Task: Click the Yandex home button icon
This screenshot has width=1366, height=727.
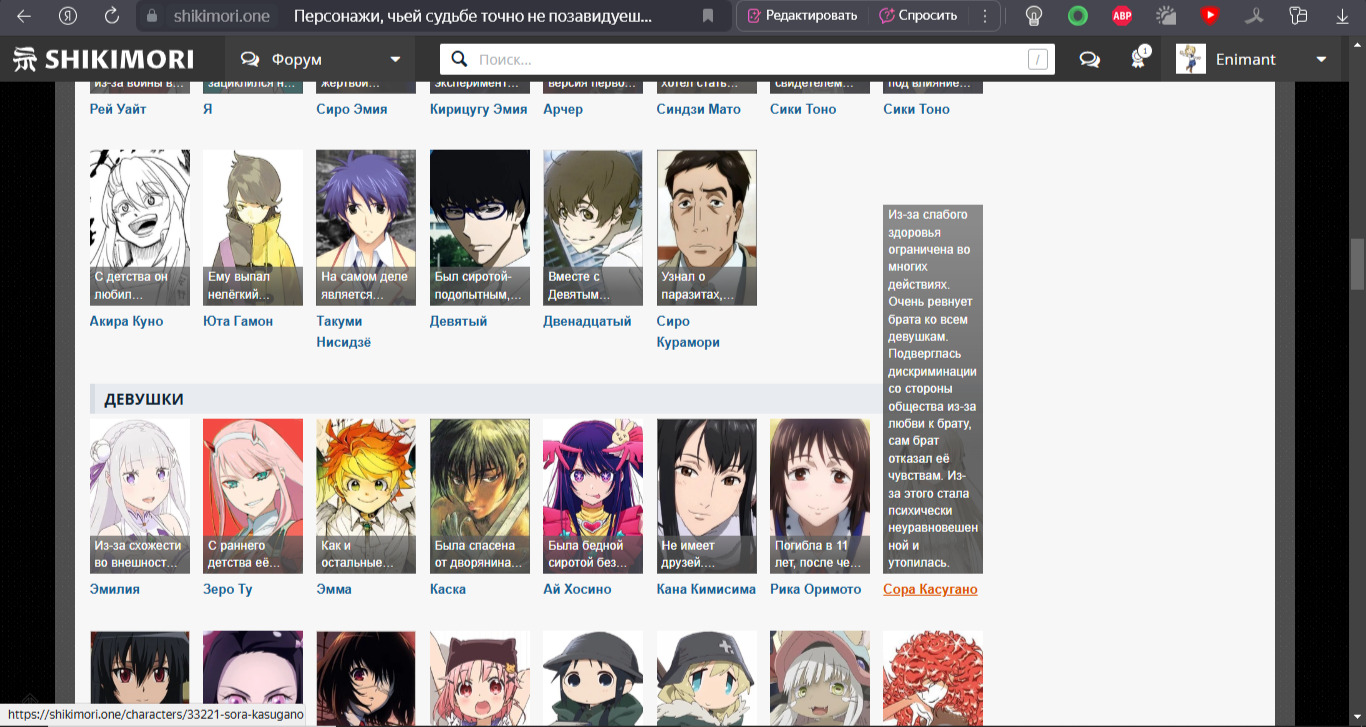Action: tap(68, 16)
